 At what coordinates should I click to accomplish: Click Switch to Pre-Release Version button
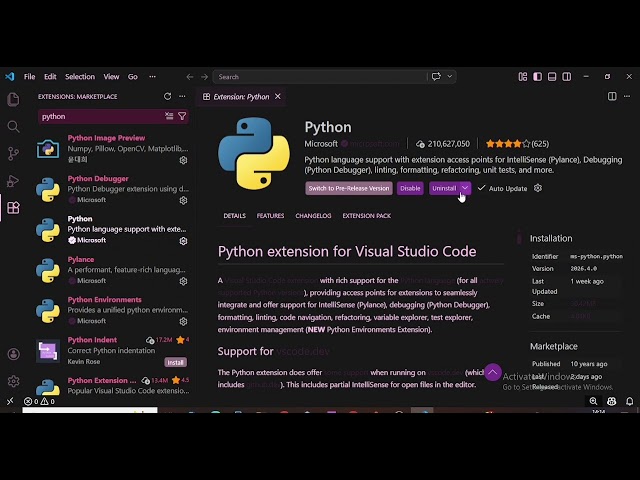(x=349, y=188)
